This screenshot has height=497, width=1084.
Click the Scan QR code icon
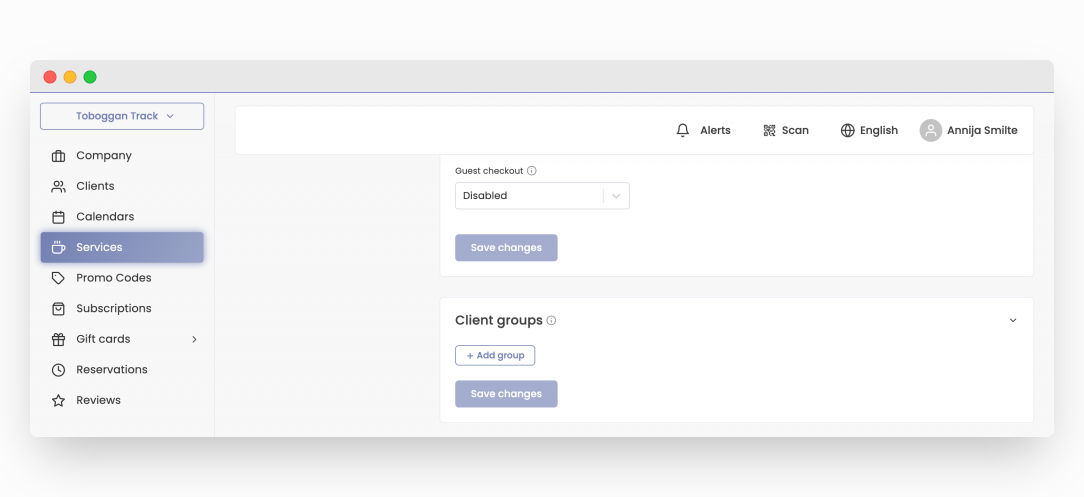pos(769,130)
